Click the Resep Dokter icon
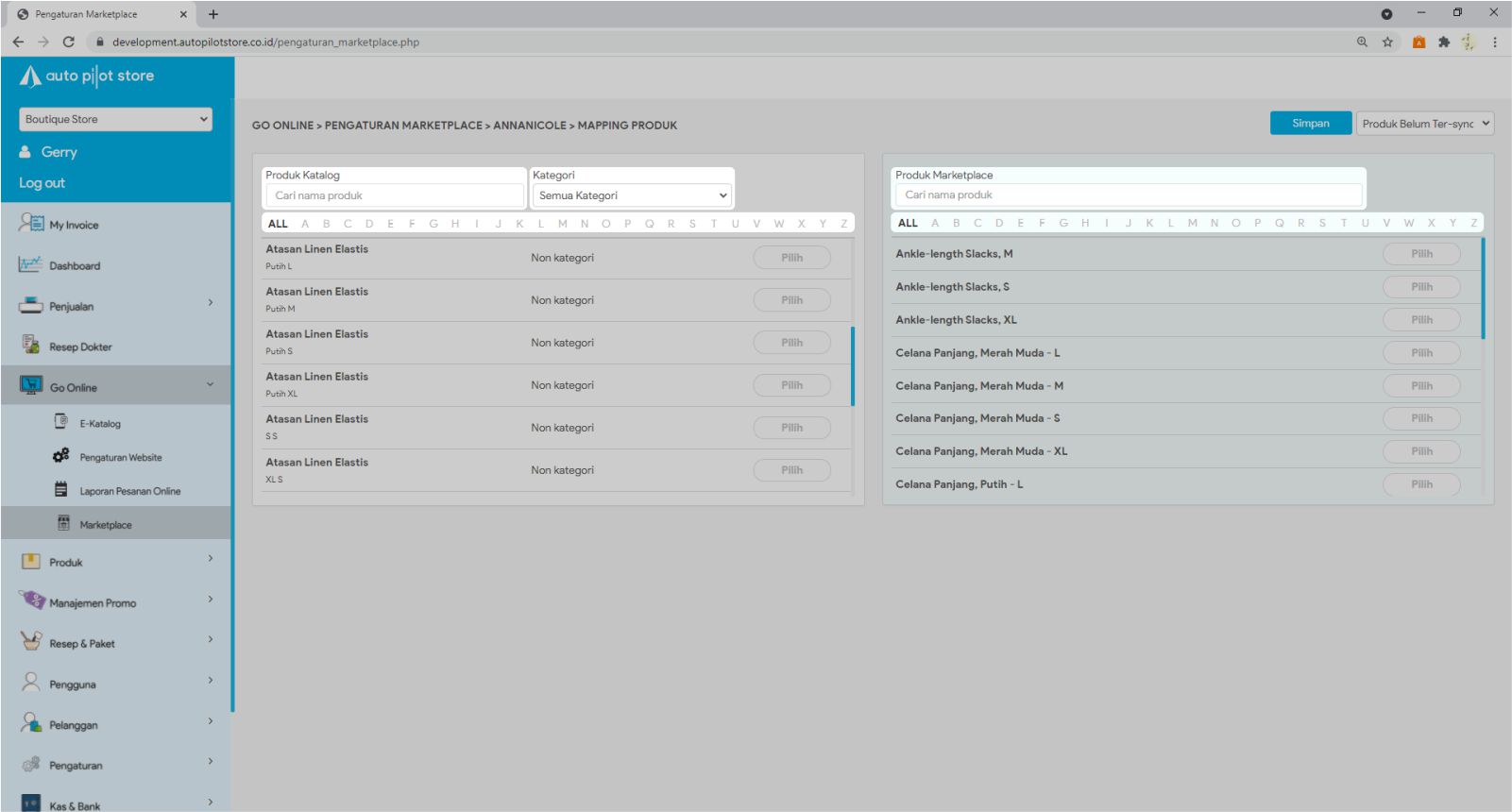The image size is (1512, 812). click(x=30, y=346)
